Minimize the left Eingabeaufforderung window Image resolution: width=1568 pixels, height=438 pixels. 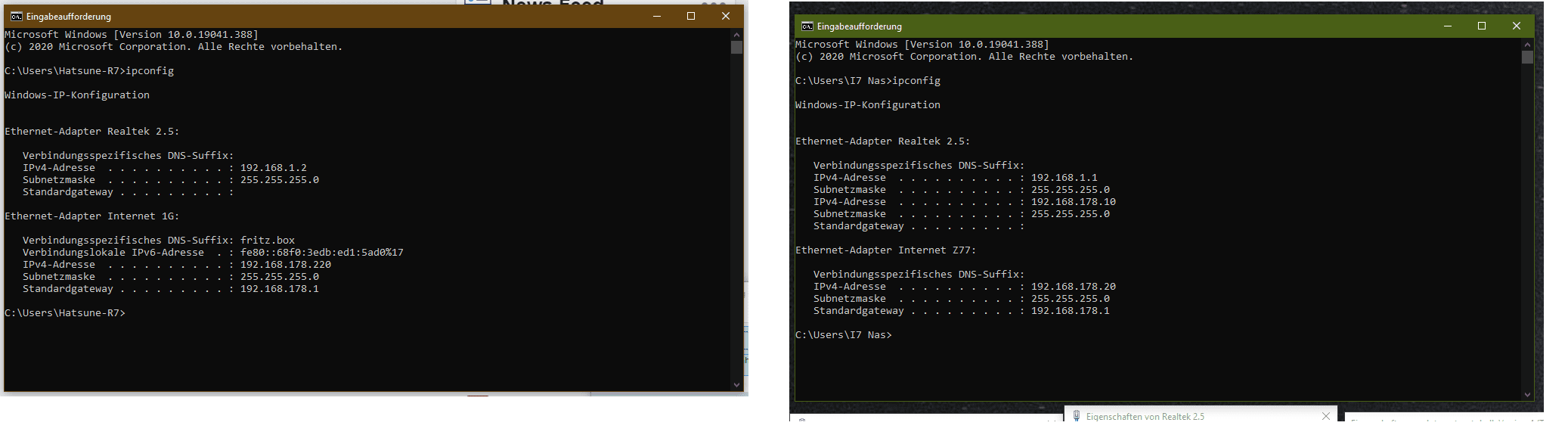coord(656,16)
